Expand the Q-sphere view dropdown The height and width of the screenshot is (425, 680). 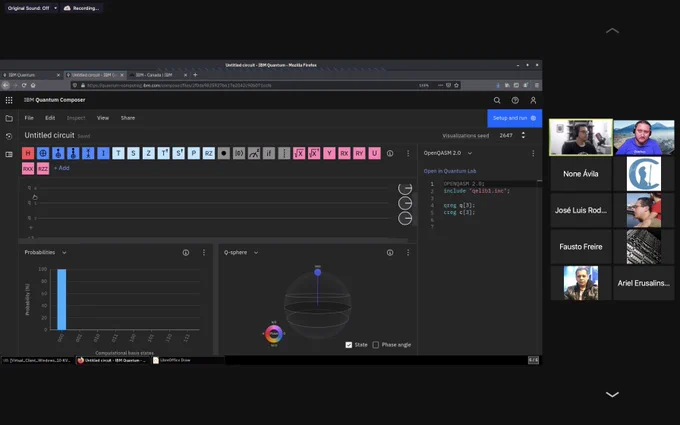[256, 252]
